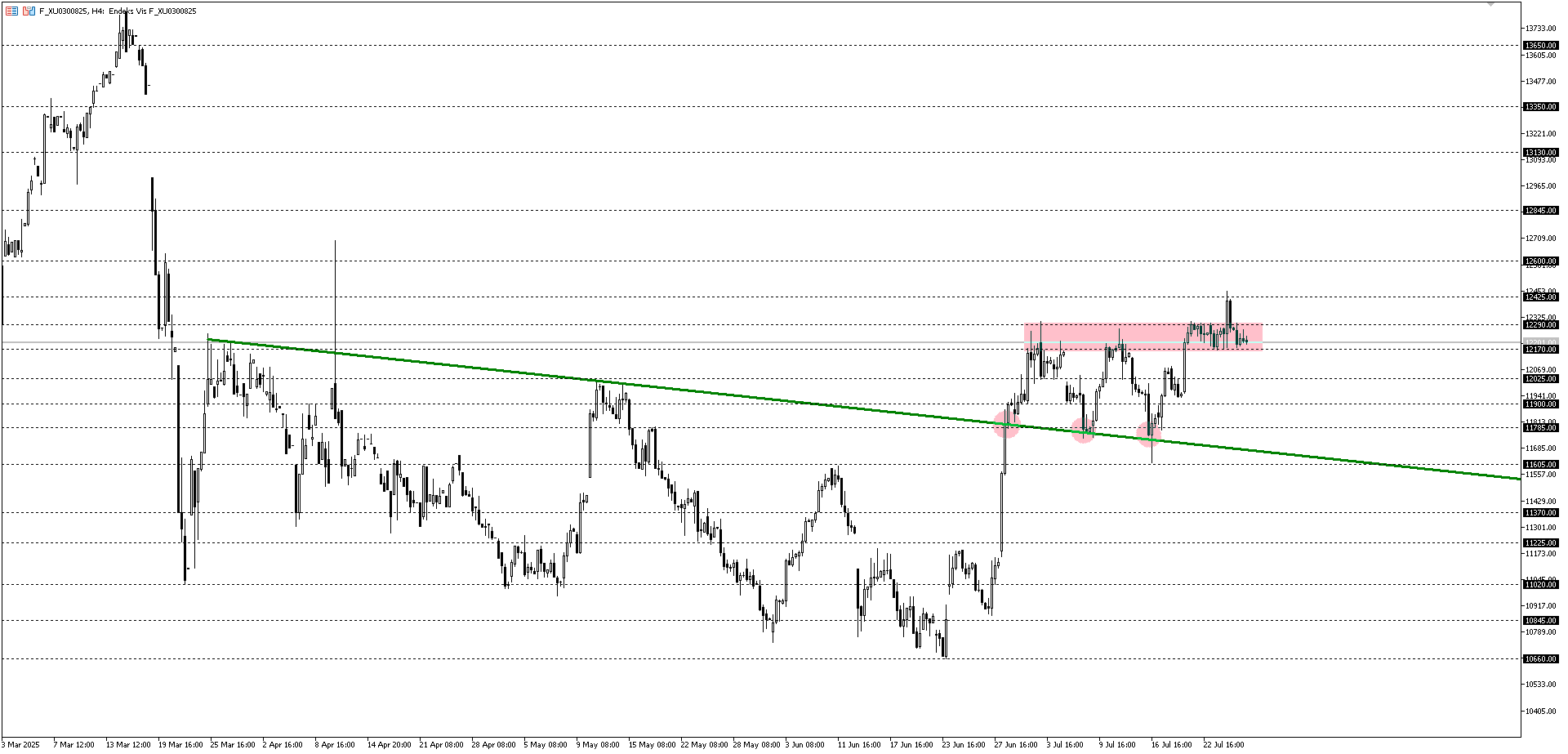Select the 11785.00 horizontal level label
The width and height of the screenshot is (1568, 754).
[1541, 427]
